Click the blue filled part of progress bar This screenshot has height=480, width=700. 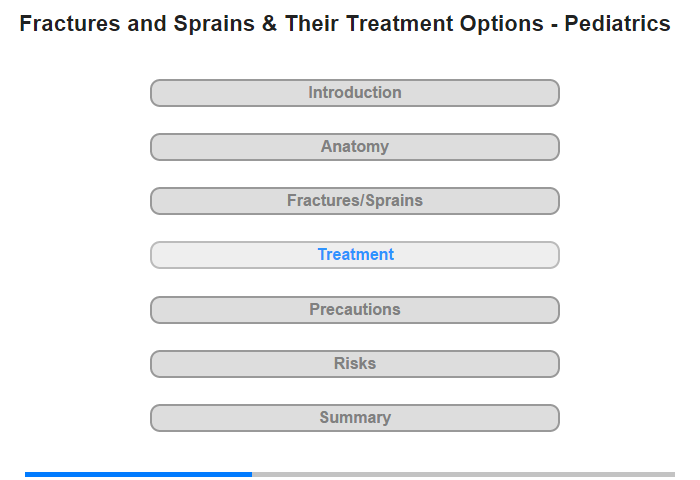pyautogui.click(x=138, y=474)
